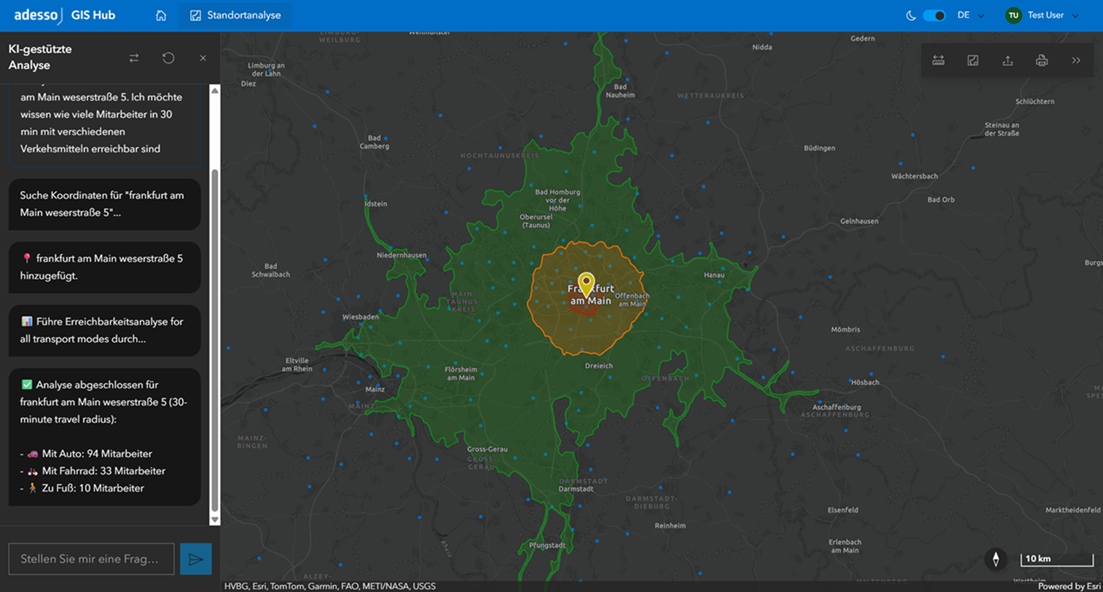
Task: Click the export/upload map icon
Action: [1007, 60]
